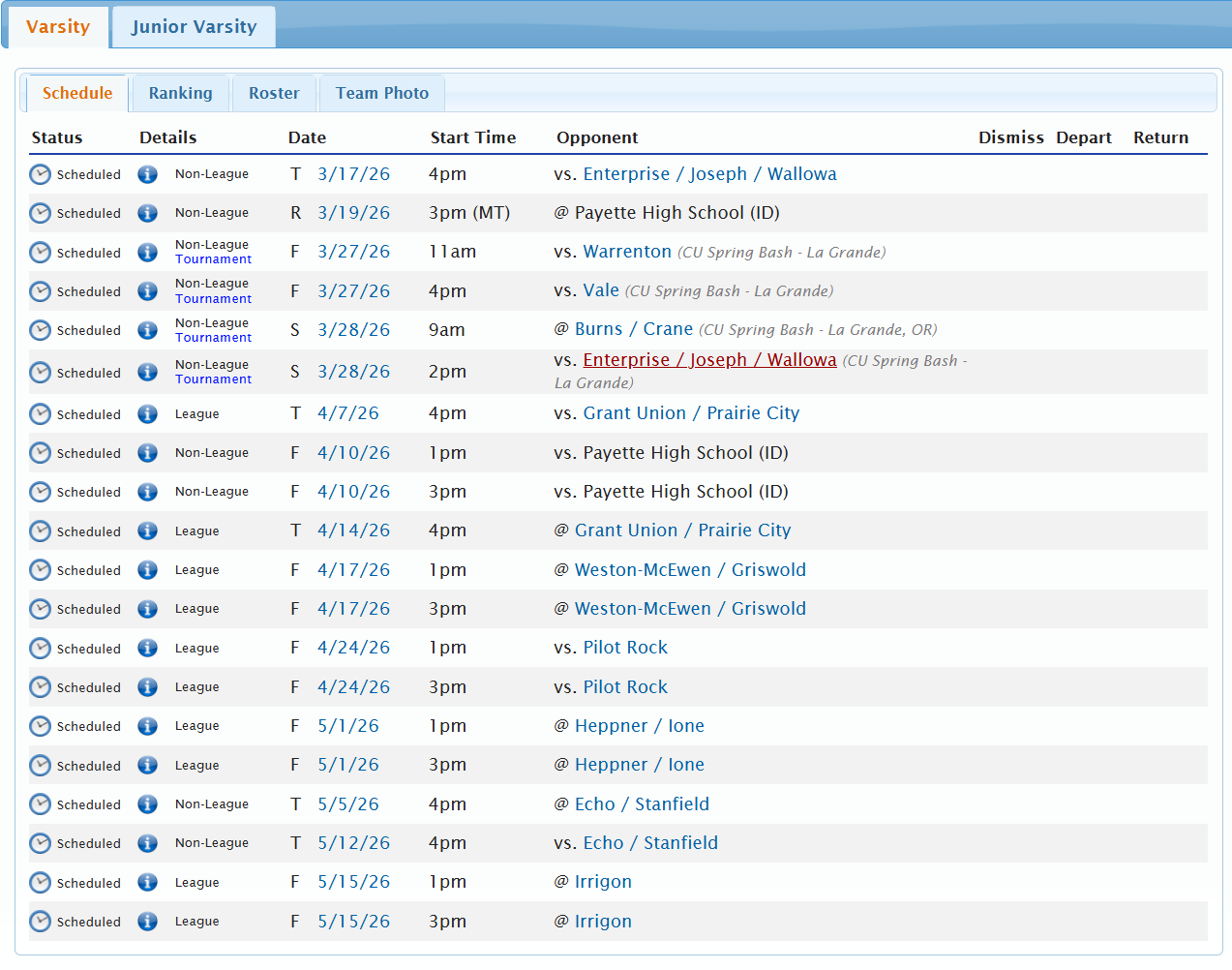Click clock status icon for Vale game
The width and height of the screenshot is (1232, 970).
coord(40,291)
